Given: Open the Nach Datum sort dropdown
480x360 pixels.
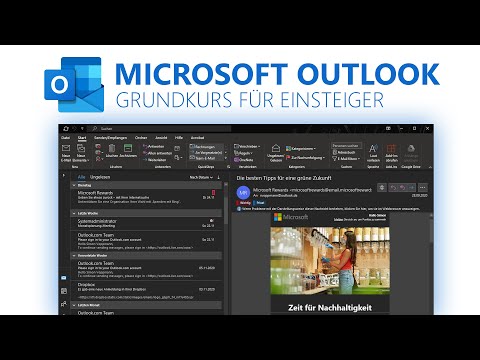Looking at the screenshot, I should [x=201, y=177].
